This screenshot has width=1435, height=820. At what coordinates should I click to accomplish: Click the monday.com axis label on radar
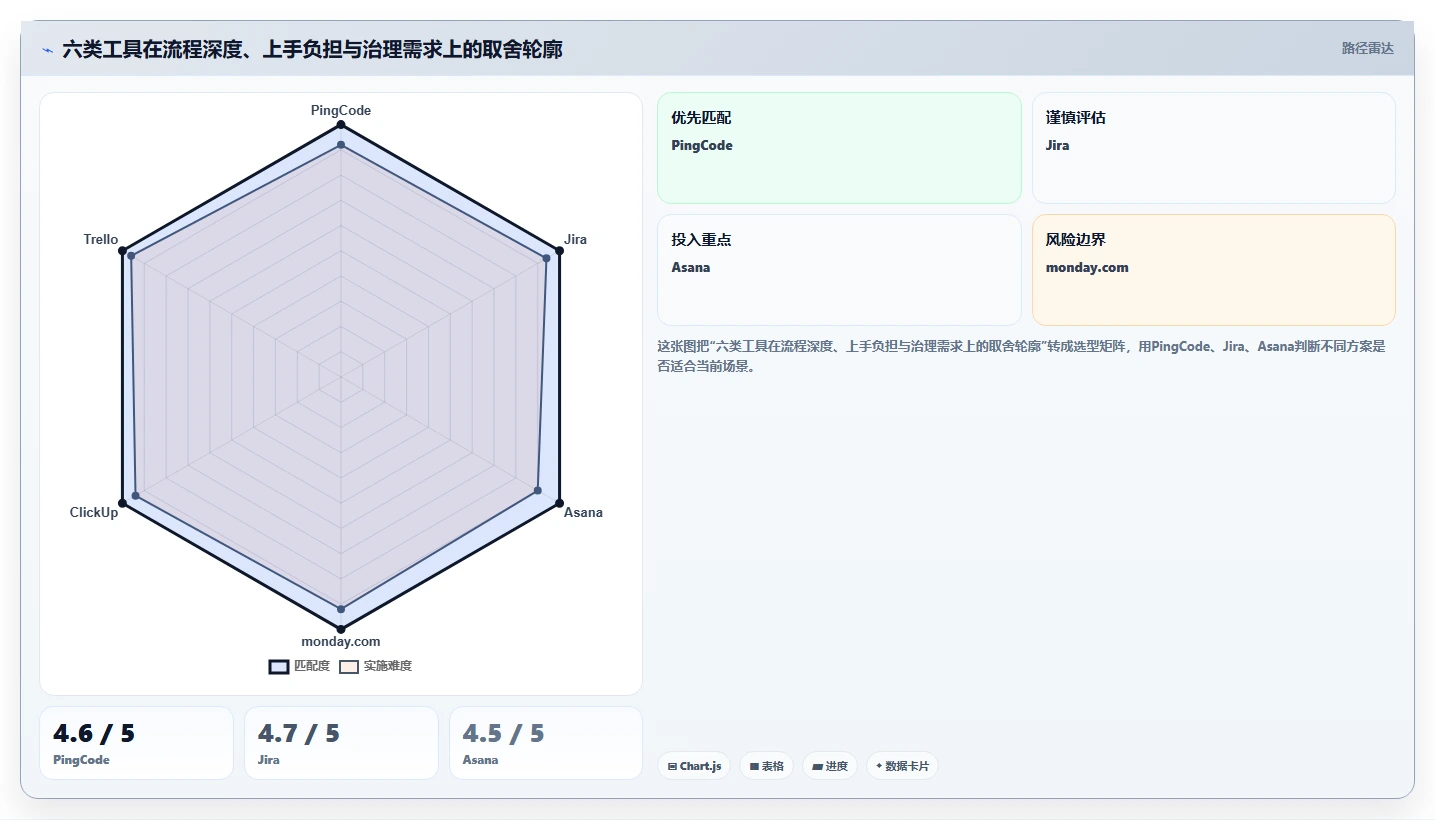(x=341, y=641)
